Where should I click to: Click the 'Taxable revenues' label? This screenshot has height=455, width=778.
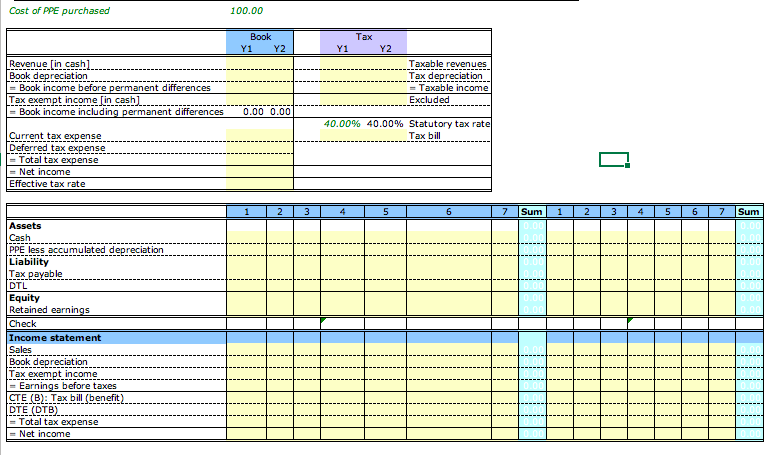tap(448, 64)
